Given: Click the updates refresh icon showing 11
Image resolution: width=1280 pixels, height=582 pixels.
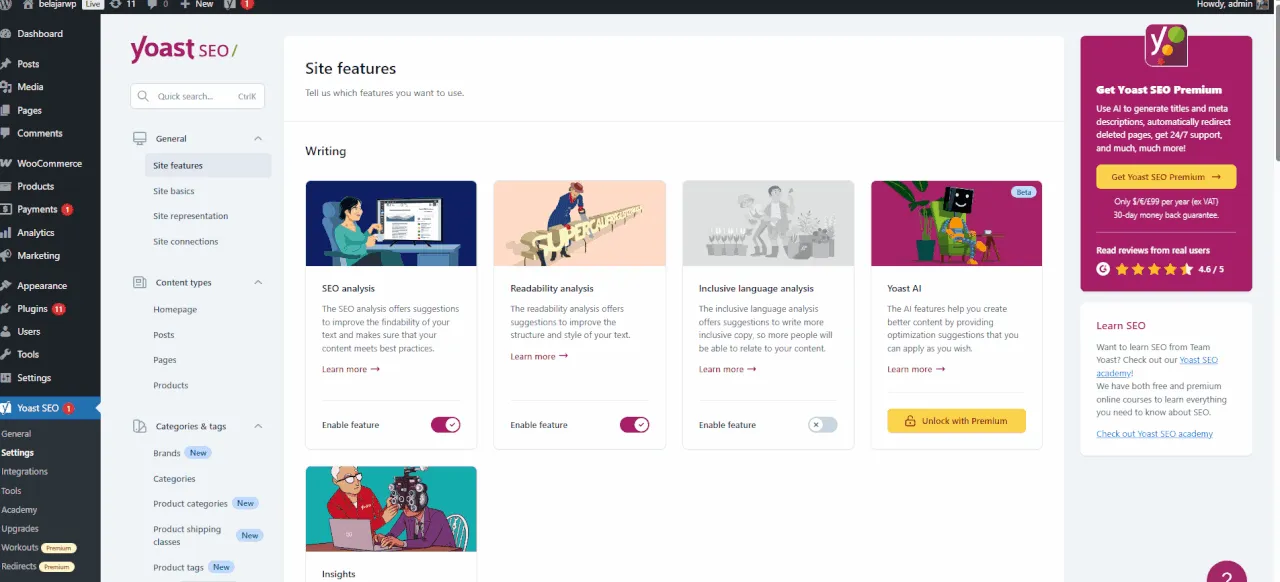Looking at the screenshot, I should coord(116,4).
